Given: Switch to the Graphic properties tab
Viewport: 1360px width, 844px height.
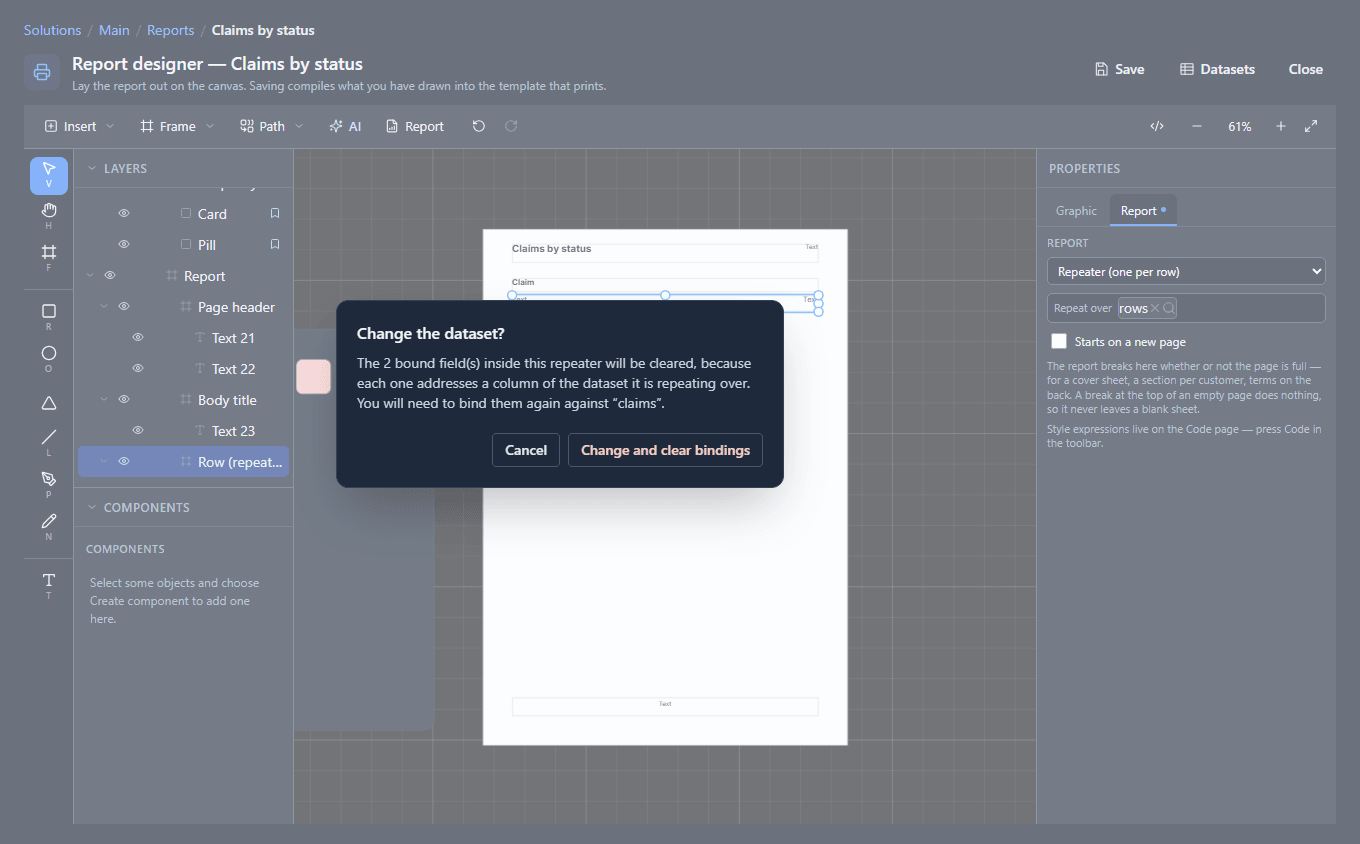Looking at the screenshot, I should point(1076,211).
